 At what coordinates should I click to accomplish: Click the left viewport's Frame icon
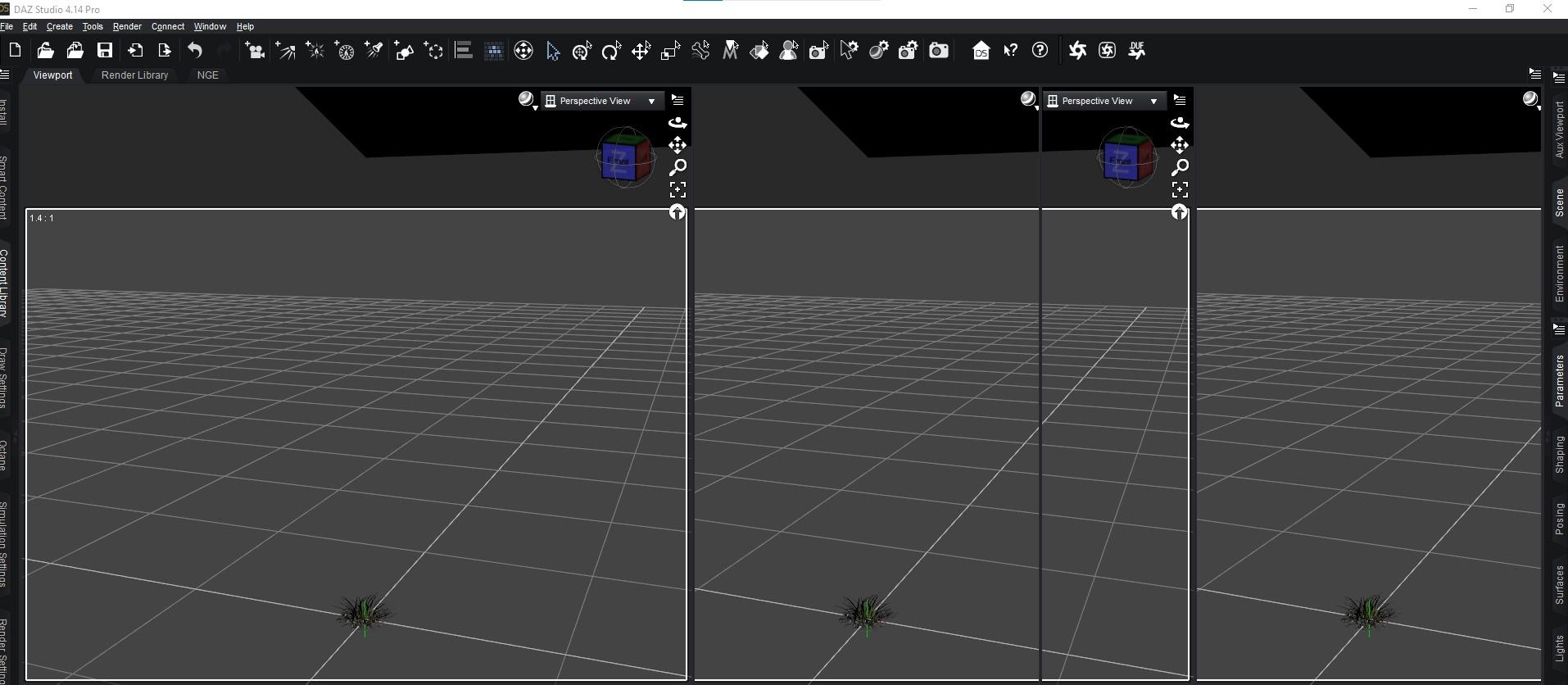pos(678,189)
